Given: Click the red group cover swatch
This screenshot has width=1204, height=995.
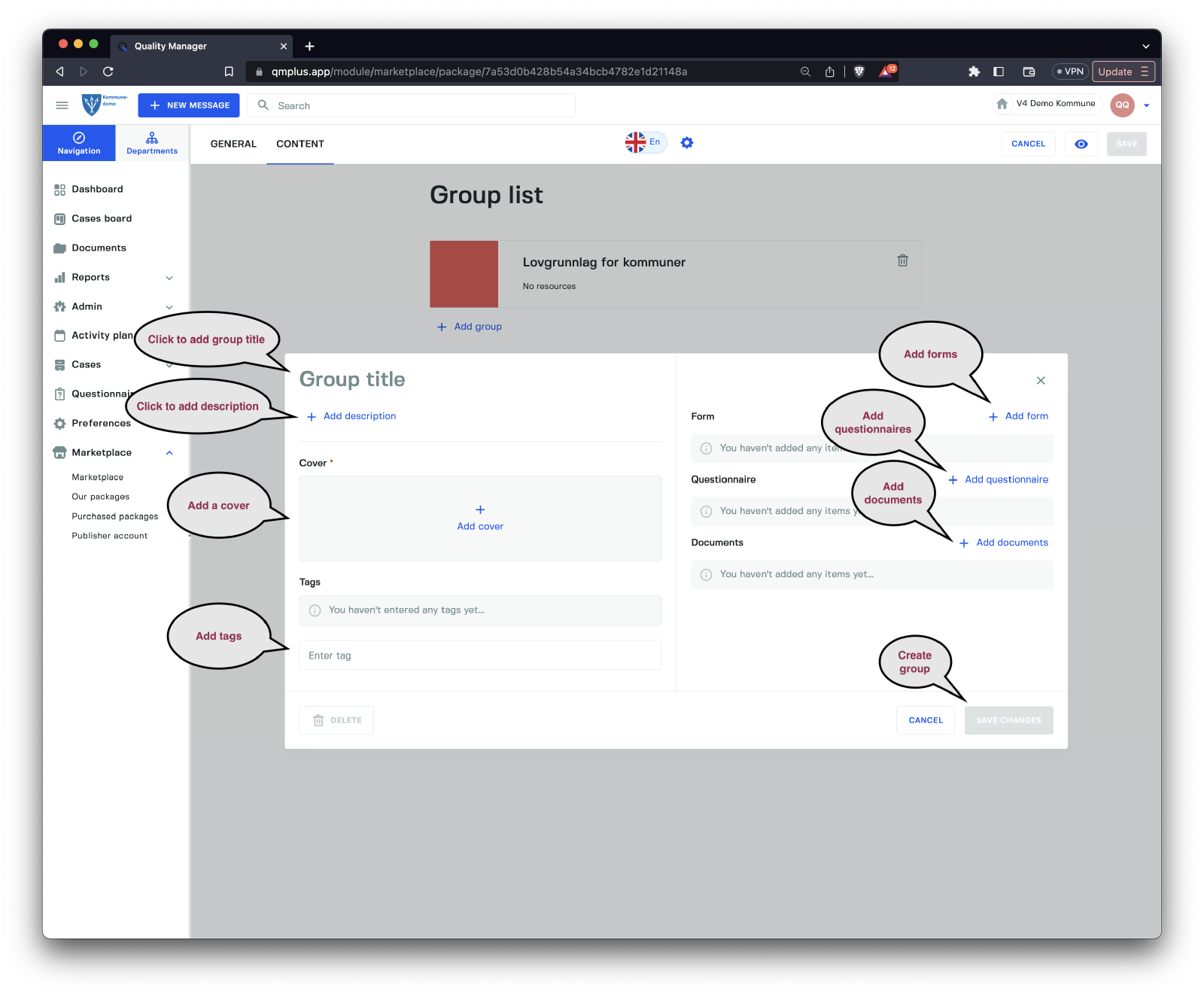Looking at the screenshot, I should coord(464,274).
